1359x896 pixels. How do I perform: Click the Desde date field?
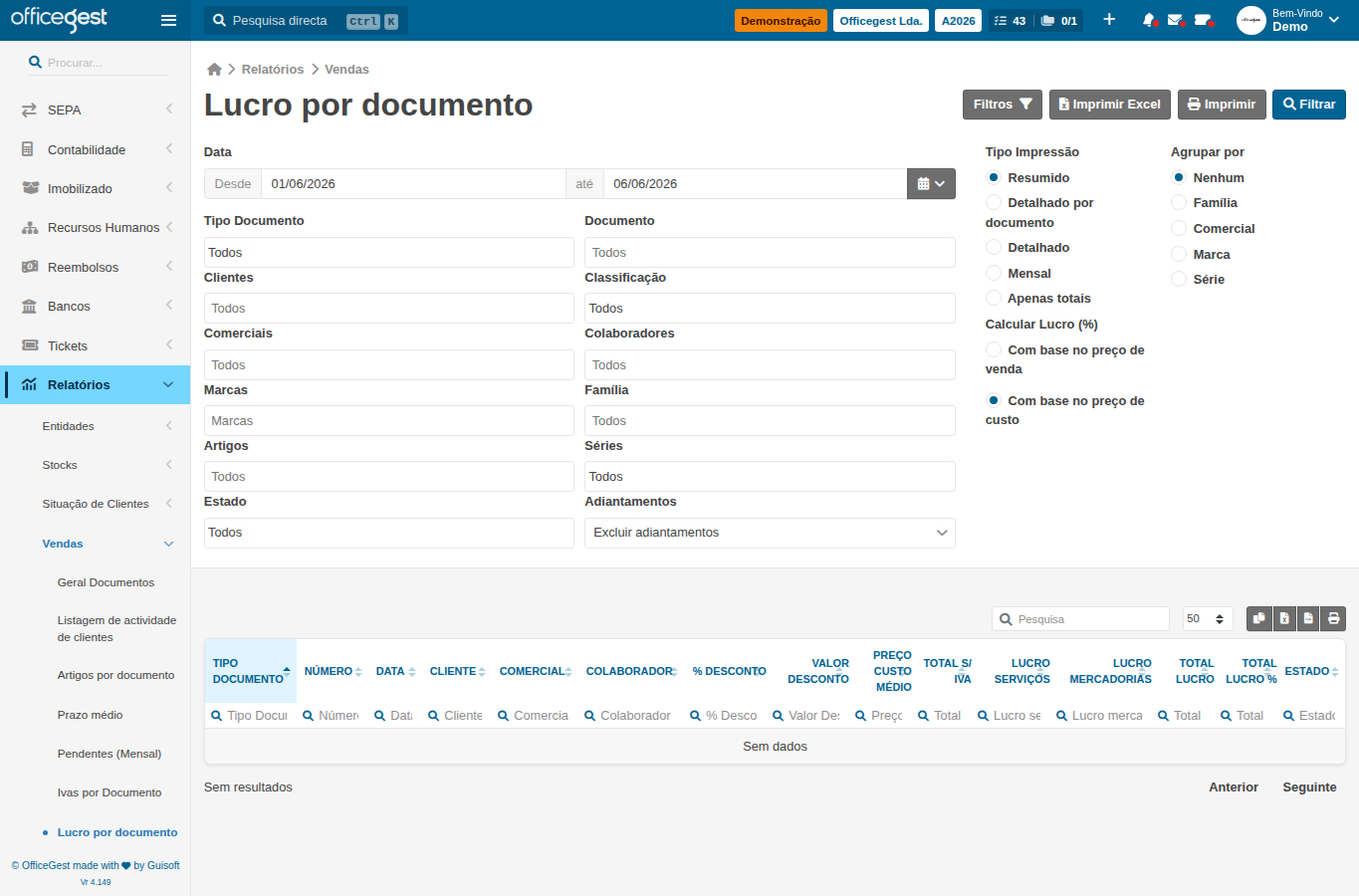(413, 184)
